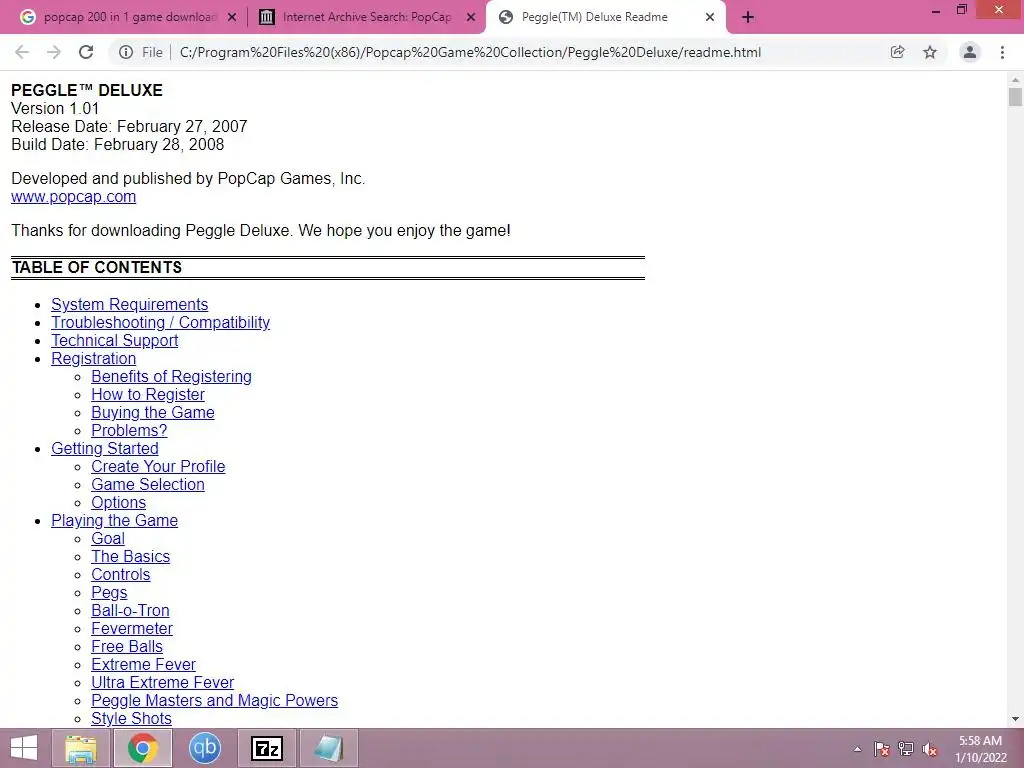
Task: Open the Buying the Game link
Action: 153,413
